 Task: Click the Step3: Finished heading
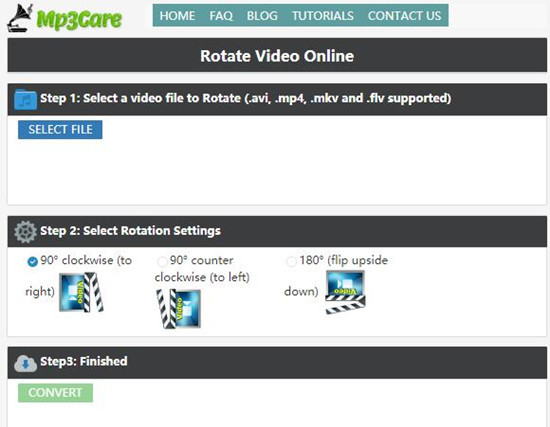tap(83, 361)
